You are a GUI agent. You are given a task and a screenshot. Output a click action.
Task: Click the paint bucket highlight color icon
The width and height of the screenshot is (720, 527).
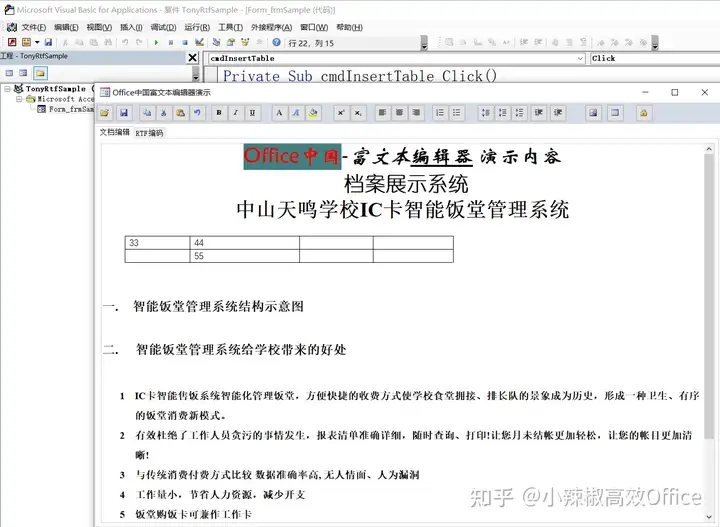pos(313,113)
